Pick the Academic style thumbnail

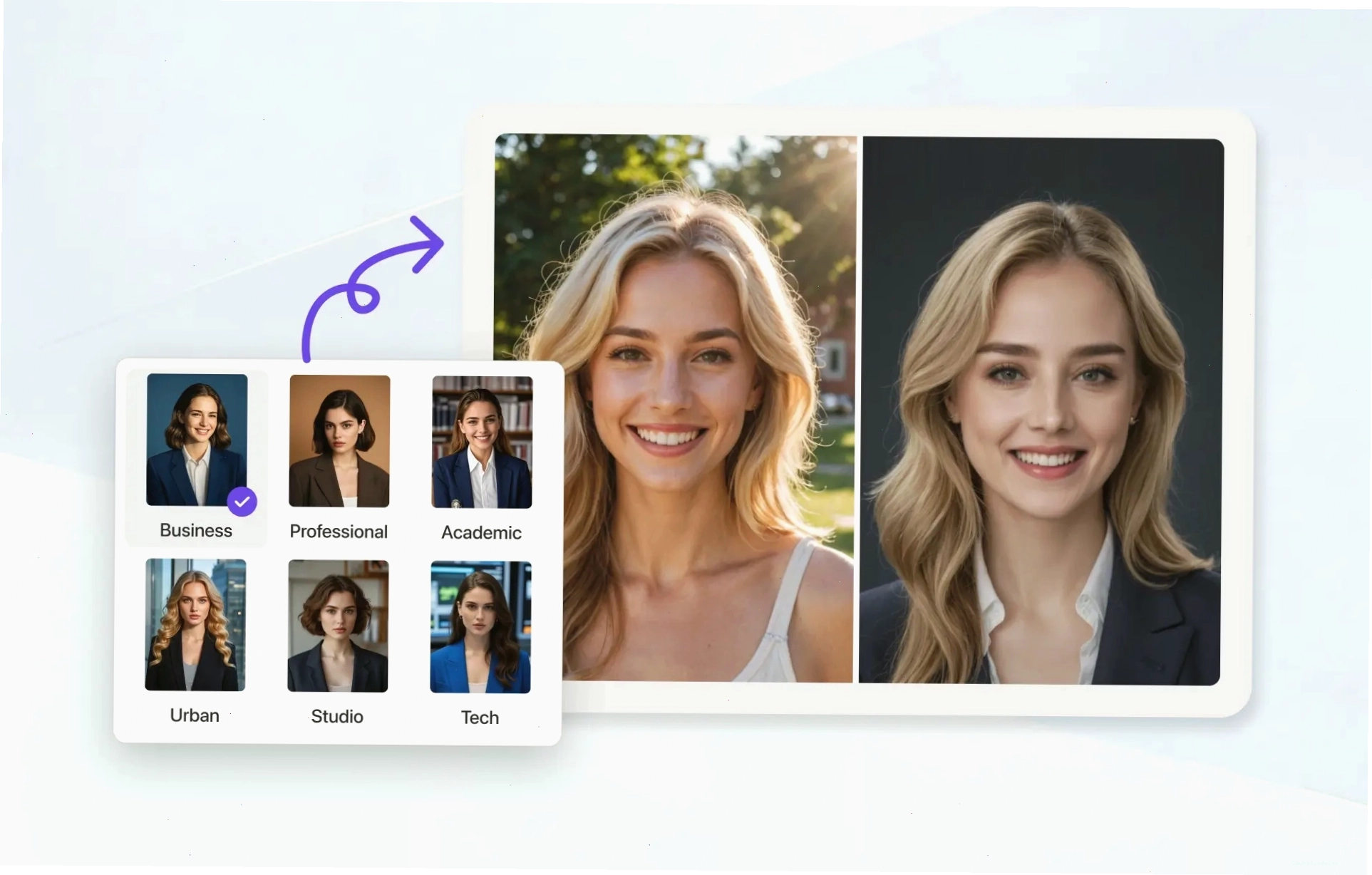(x=482, y=442)
